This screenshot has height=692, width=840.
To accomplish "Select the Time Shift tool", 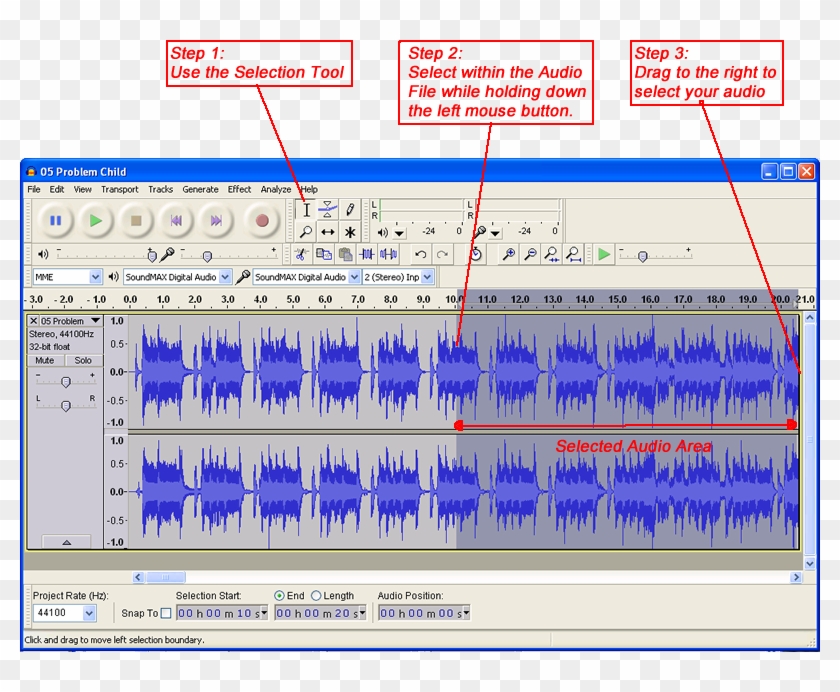I will [327, 232].
